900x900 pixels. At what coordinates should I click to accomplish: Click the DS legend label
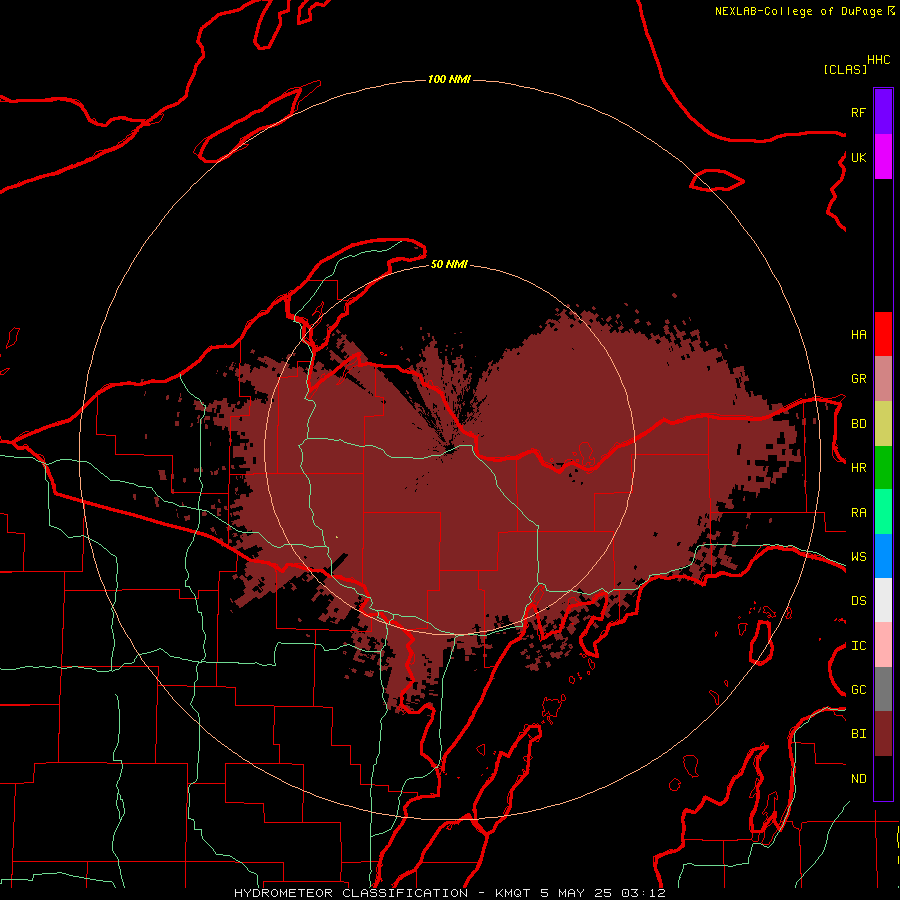(x=859, y=601)
